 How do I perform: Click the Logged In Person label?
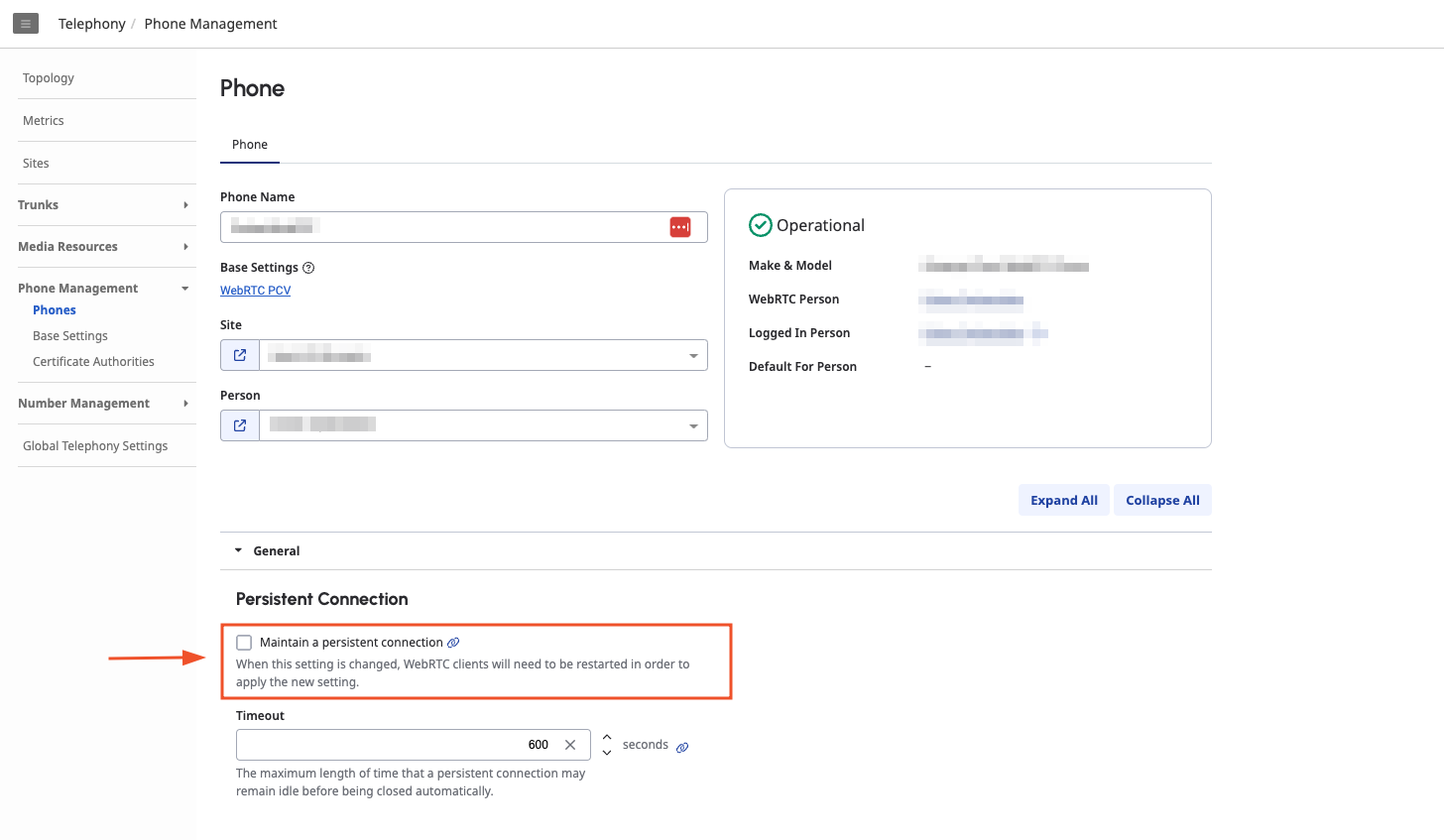[x=799, y=333]
